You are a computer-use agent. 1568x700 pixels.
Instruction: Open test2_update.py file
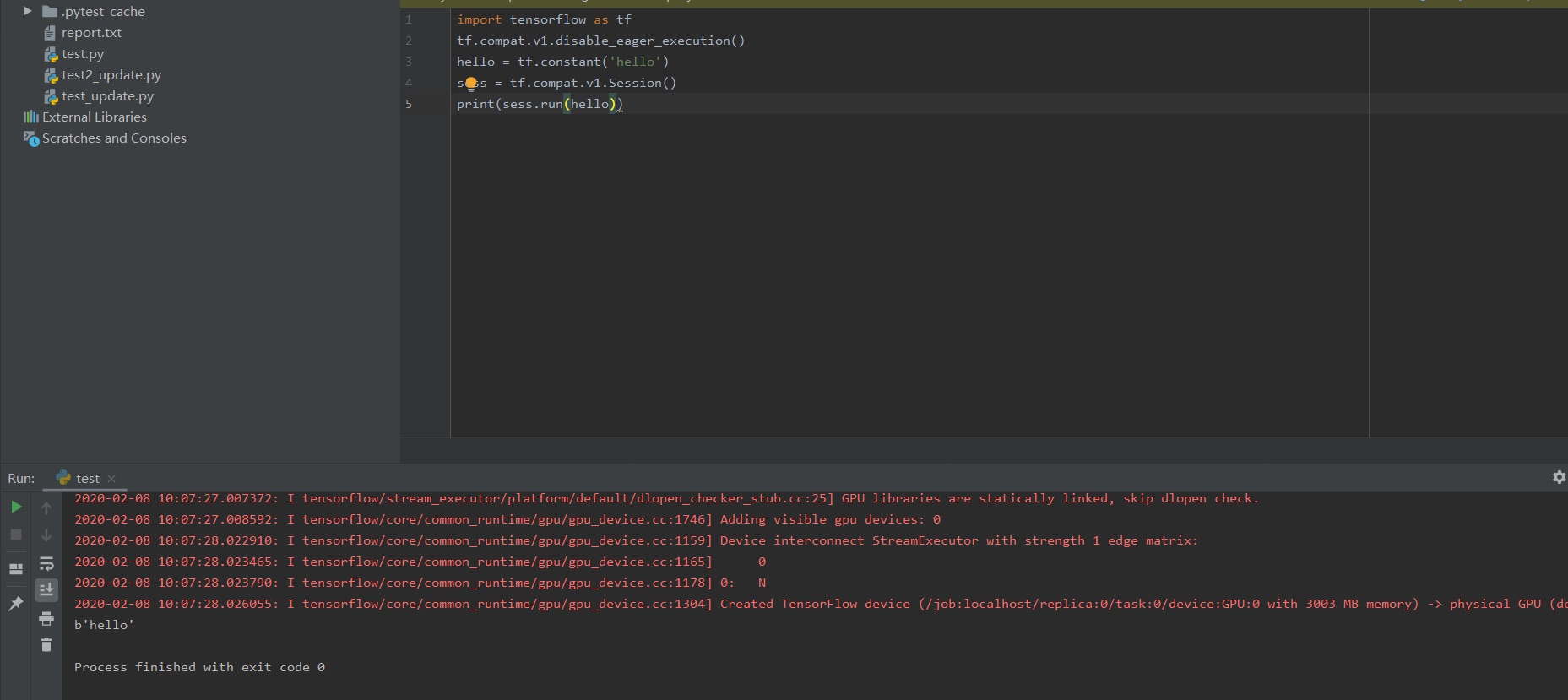click(x=111, y=74)
